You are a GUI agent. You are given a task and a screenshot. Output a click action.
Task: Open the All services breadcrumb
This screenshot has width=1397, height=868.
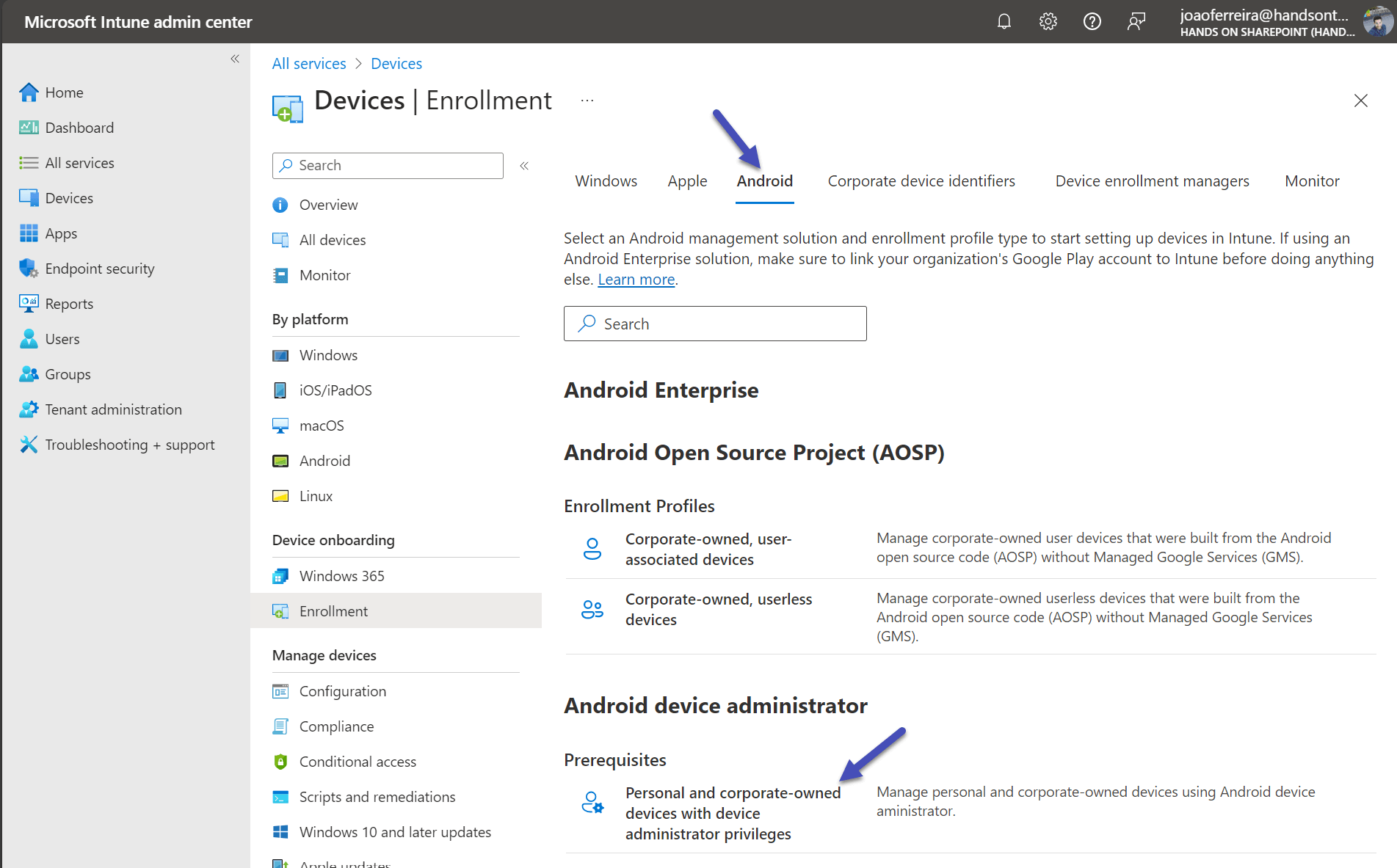(308, 63)
